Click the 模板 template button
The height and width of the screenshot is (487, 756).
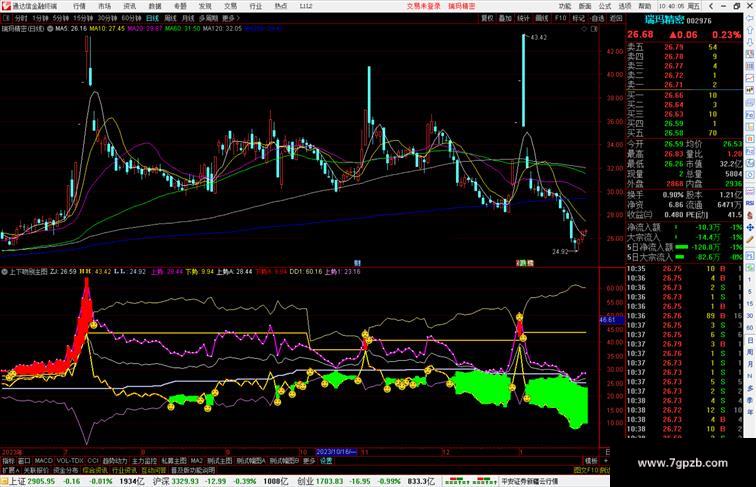[x=591, y=461]
